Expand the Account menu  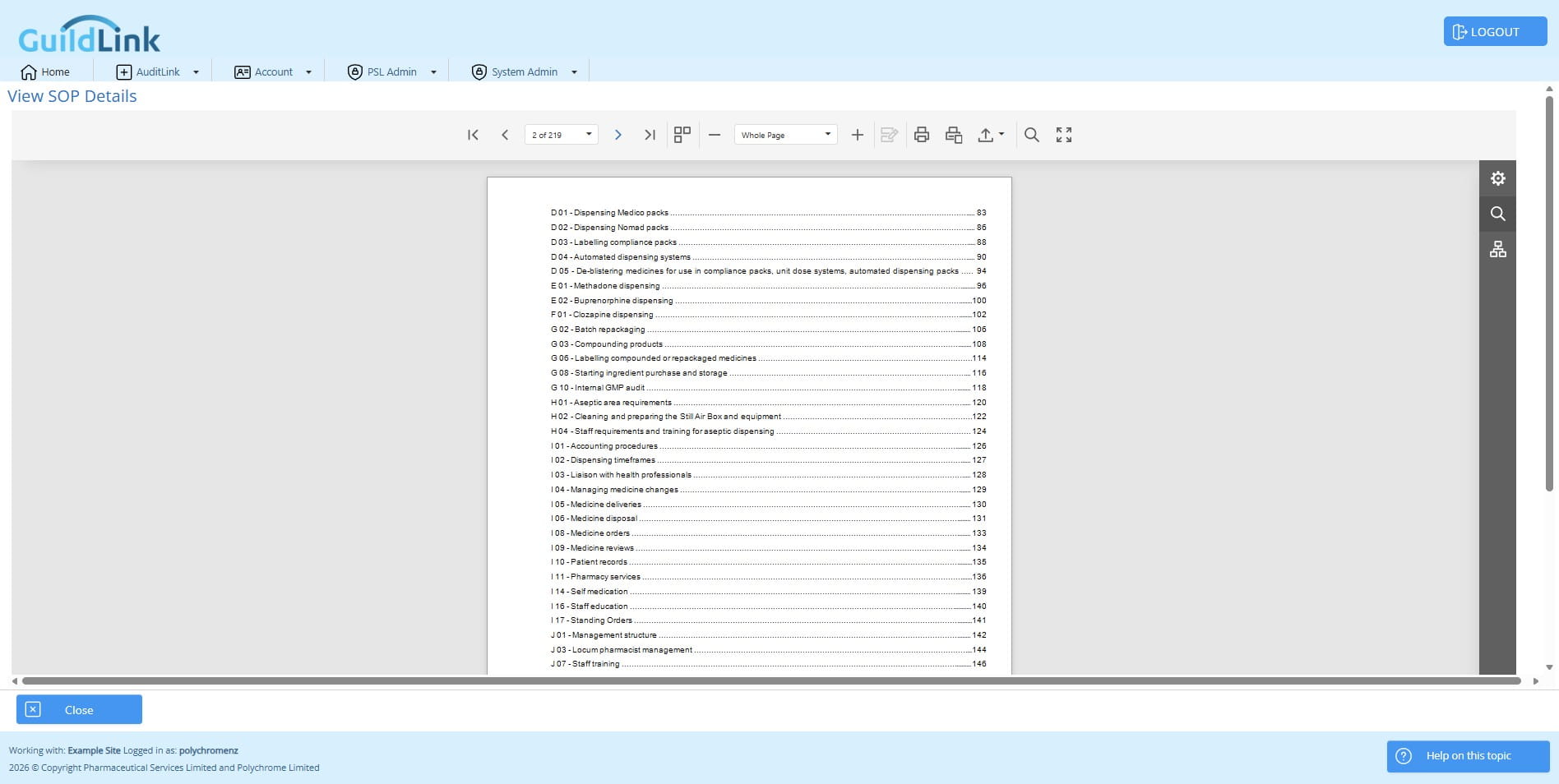[x=273, y=71]
